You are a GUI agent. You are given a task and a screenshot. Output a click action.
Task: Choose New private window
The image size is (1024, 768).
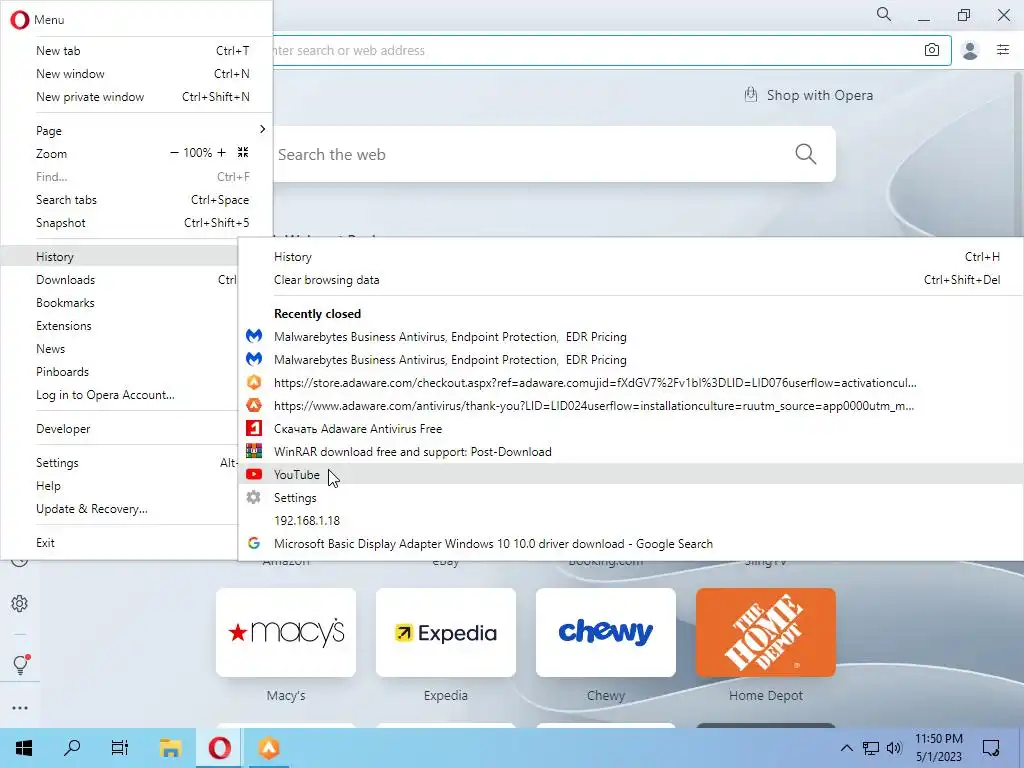[x=136, y=97]
